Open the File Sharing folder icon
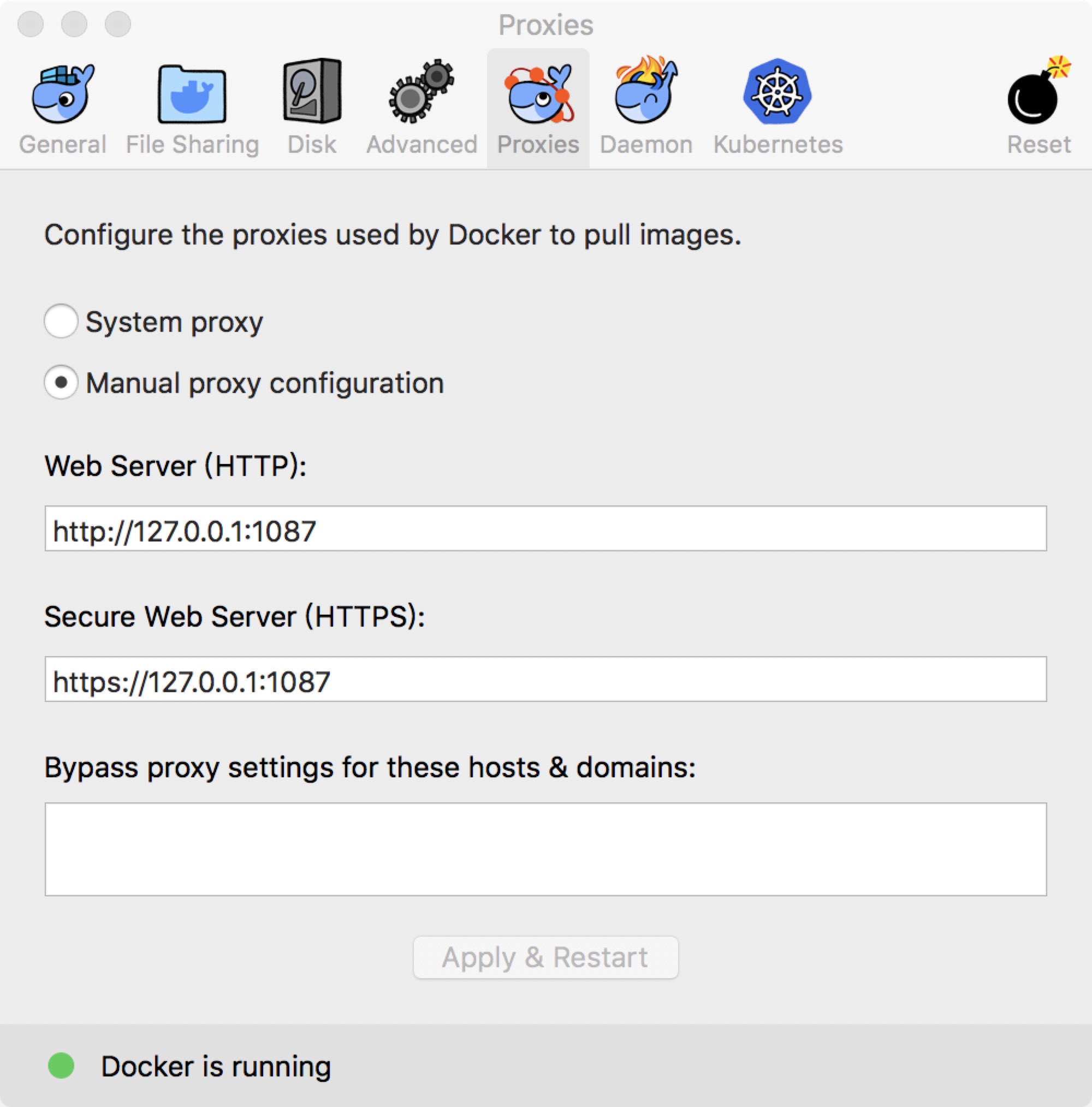1092x1107 pixels. pos(192,93)
